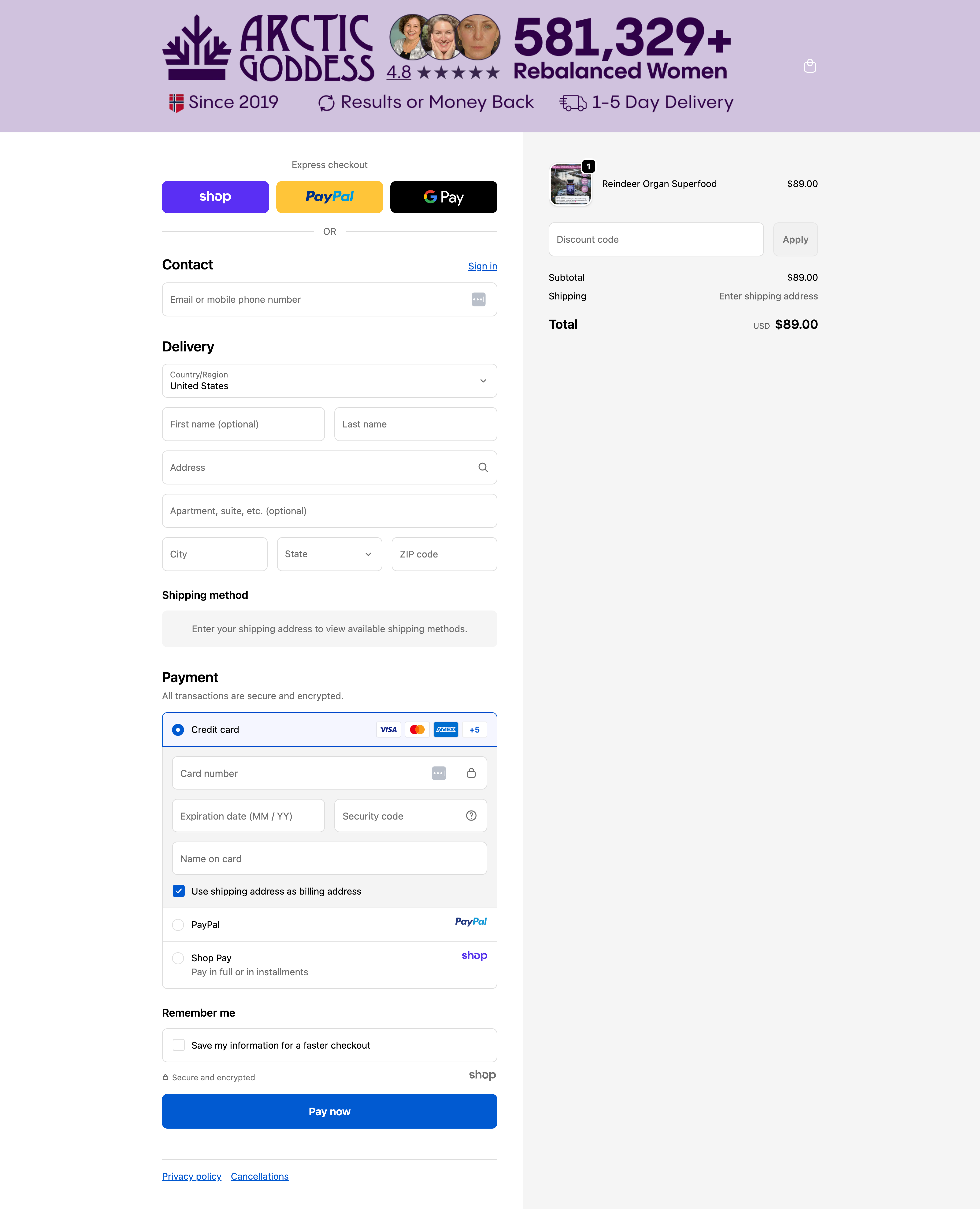Focus the Expiration date field
Viewport: 980px width, 1209px height.
248,816
